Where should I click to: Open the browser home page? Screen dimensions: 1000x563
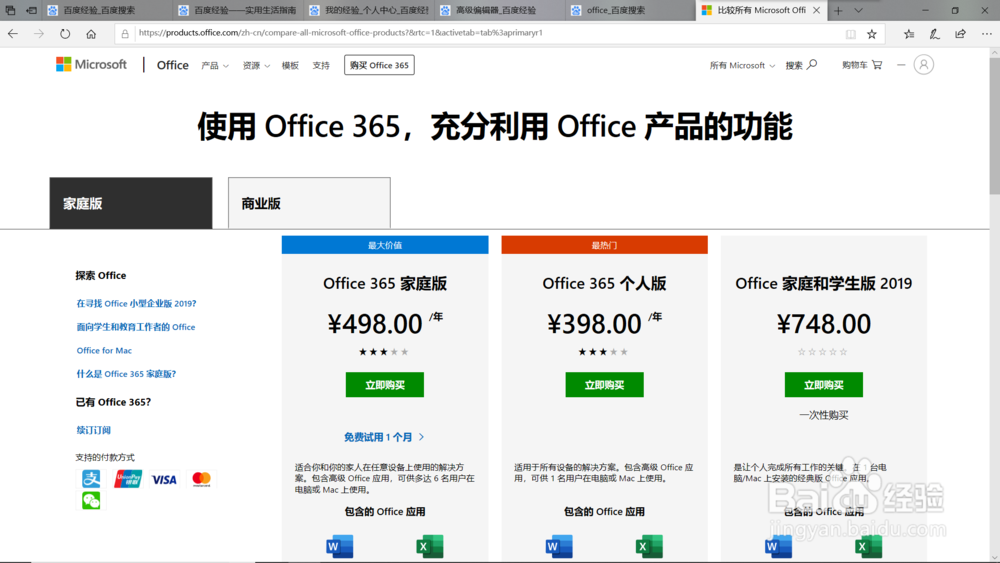(91, 34)
